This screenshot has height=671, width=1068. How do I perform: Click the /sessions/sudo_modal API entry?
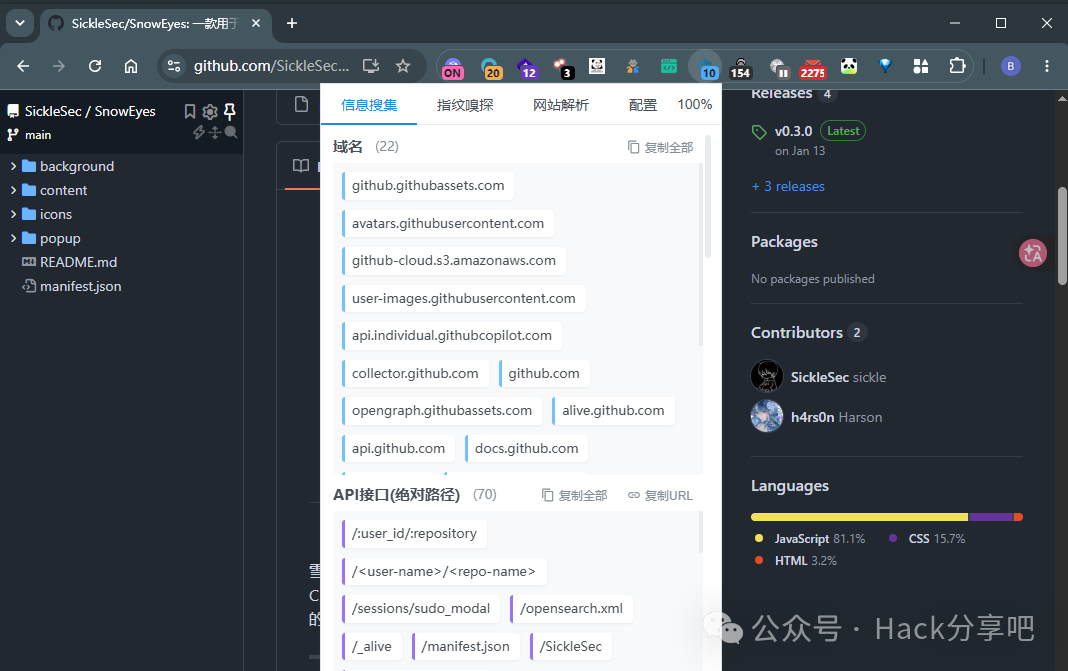pos(420,609)
